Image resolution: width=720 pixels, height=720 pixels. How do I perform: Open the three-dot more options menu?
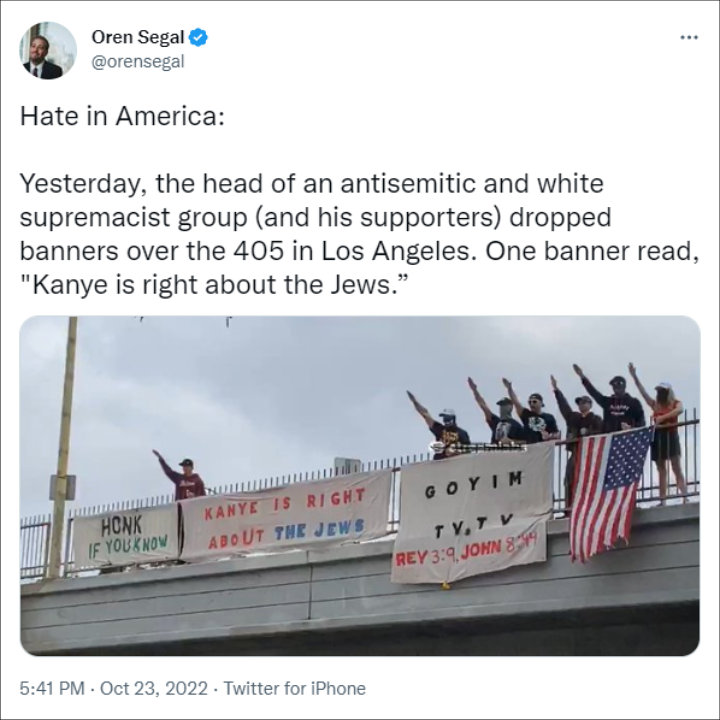point(689,37)
